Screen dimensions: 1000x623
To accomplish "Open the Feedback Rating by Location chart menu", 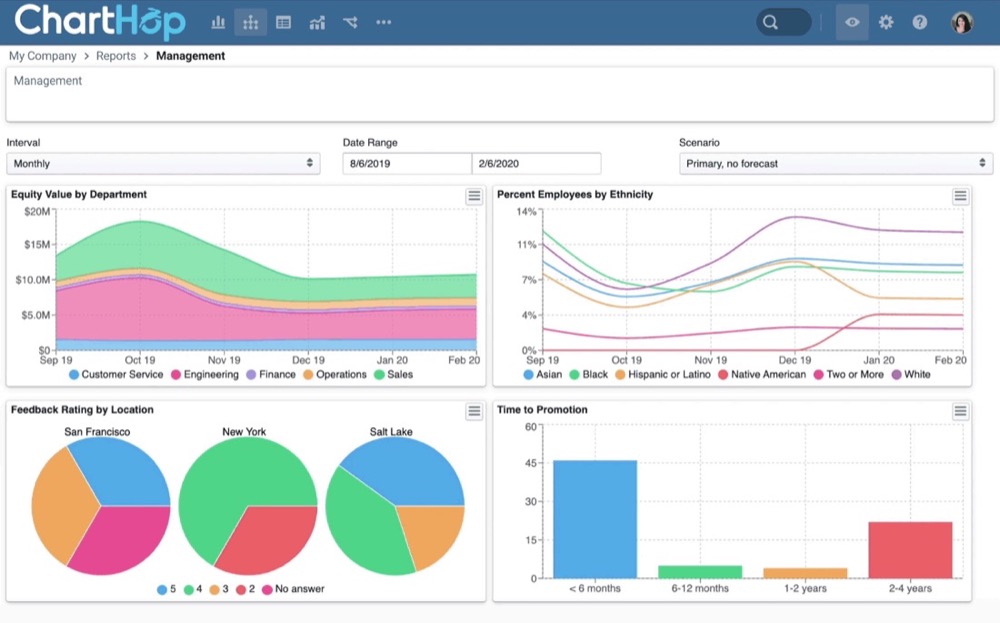I will tap(474, 411).
